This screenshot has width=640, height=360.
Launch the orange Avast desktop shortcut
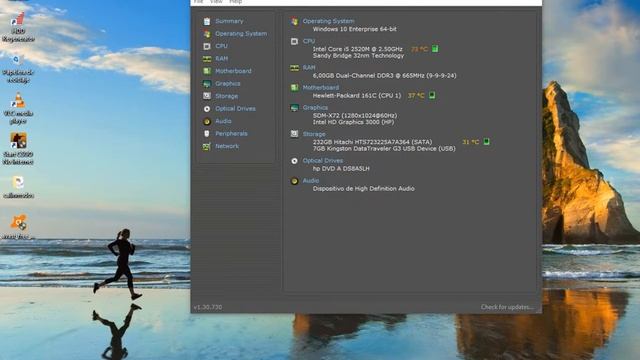click(18, 227)
